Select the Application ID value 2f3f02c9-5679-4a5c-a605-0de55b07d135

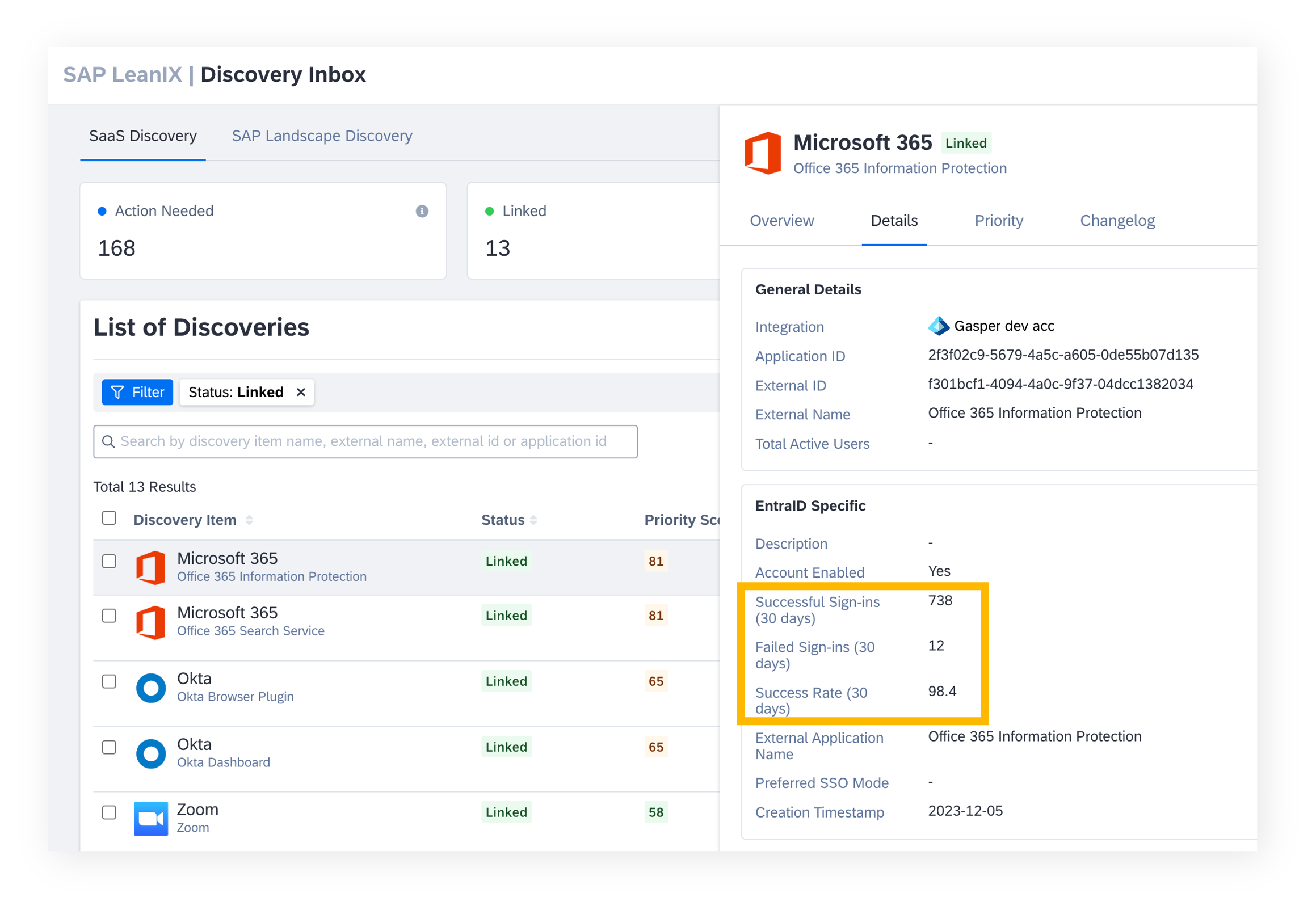(x=1063, y=355)
